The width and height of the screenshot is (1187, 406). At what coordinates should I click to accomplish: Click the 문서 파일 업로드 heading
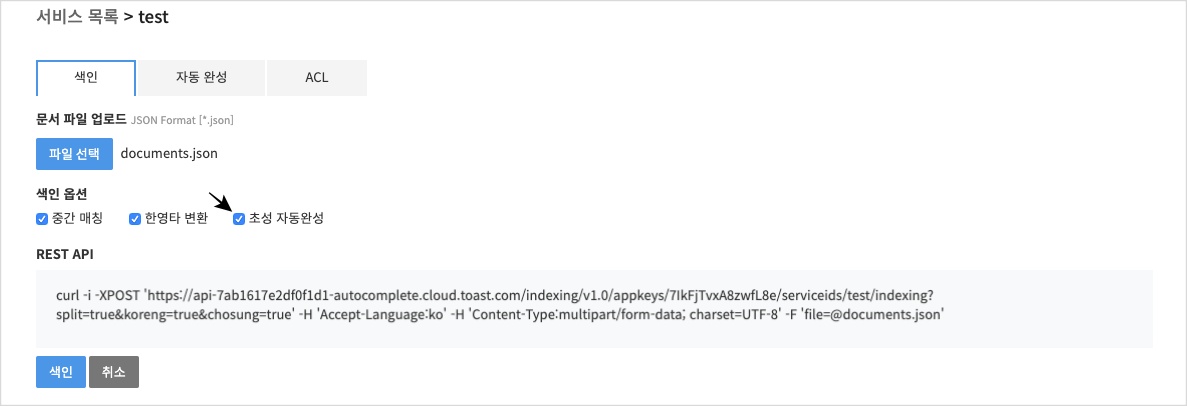pos(81,119)
